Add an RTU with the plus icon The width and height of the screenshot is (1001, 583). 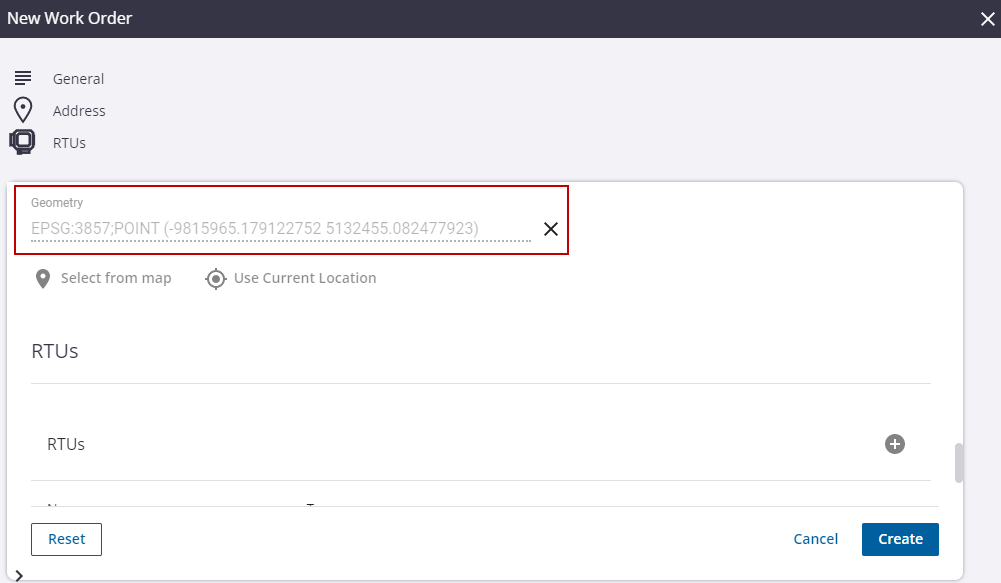[x=895, y=444]
